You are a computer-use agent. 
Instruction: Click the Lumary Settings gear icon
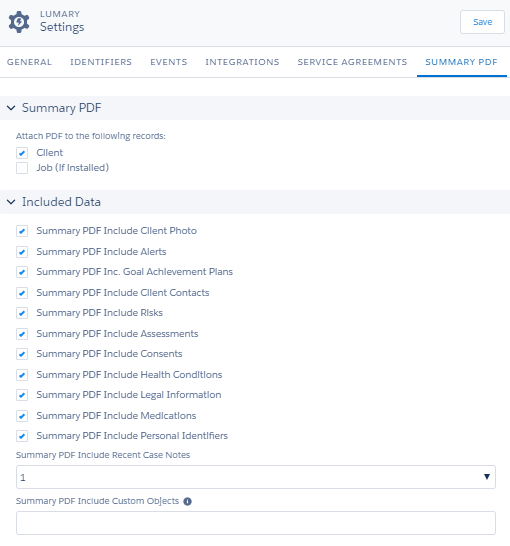(19, 22)
